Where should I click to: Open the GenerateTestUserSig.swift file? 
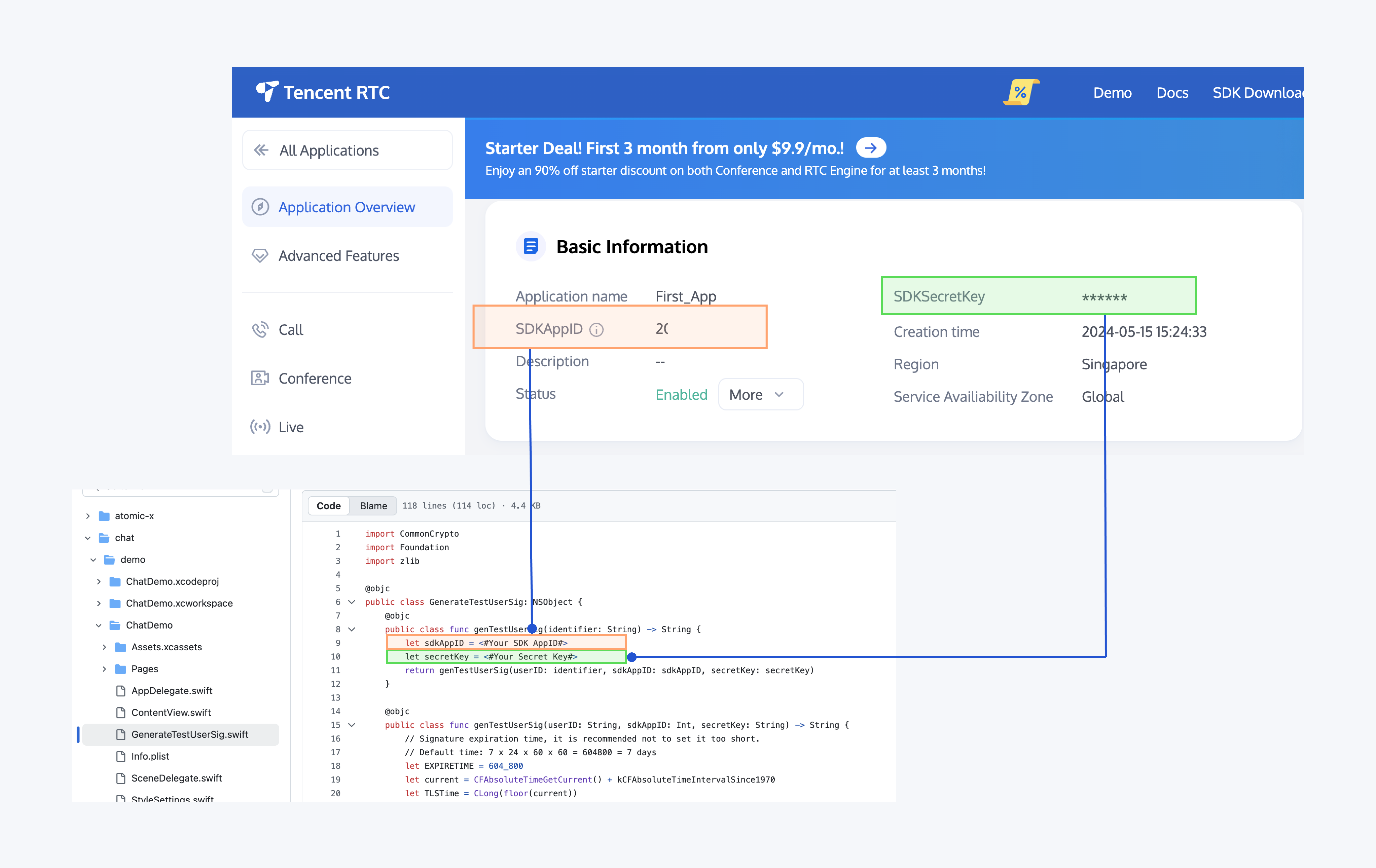pyautogui.click(x=189, y=734)
